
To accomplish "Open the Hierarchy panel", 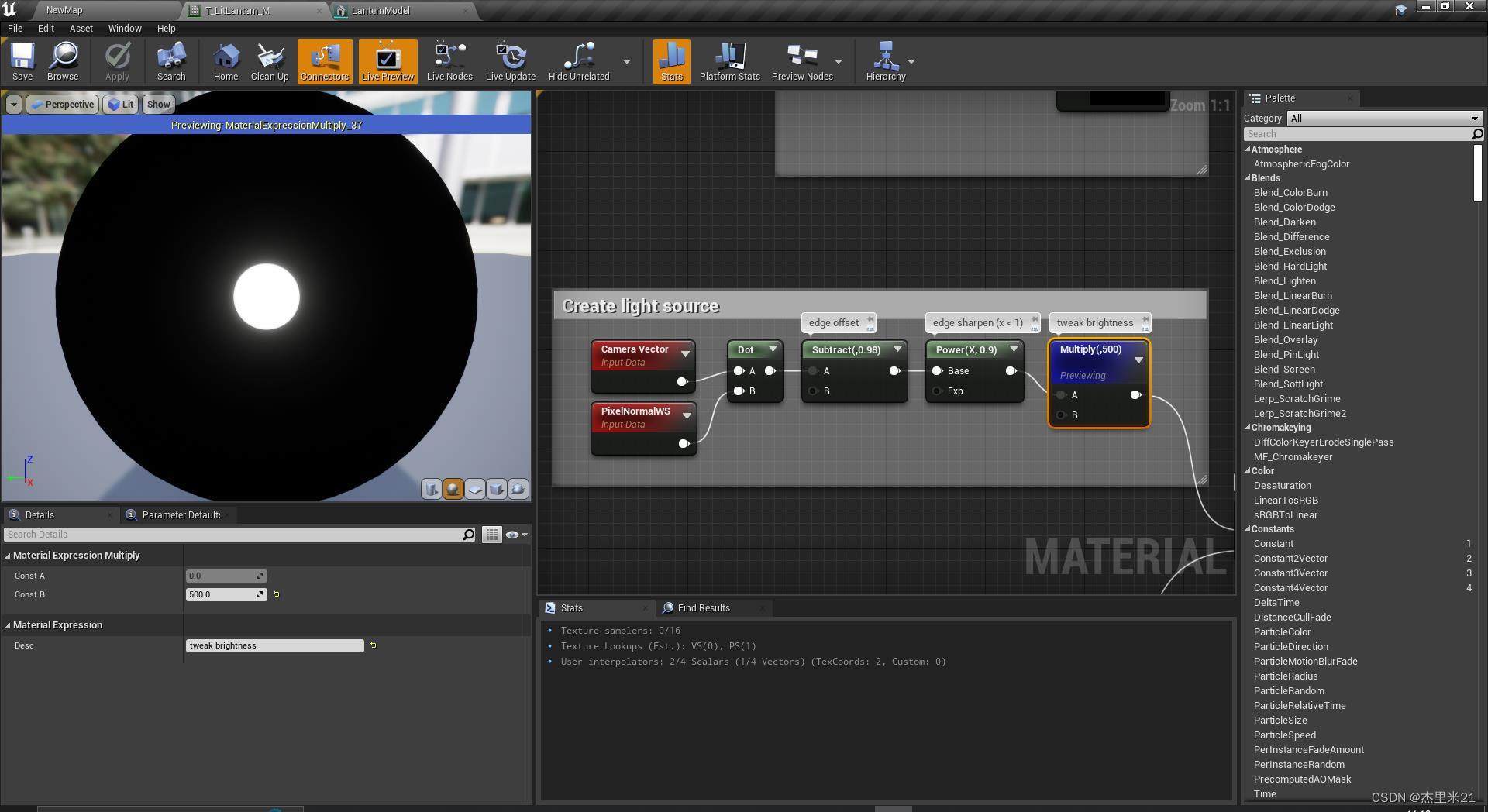I will [x=886, y=61].
